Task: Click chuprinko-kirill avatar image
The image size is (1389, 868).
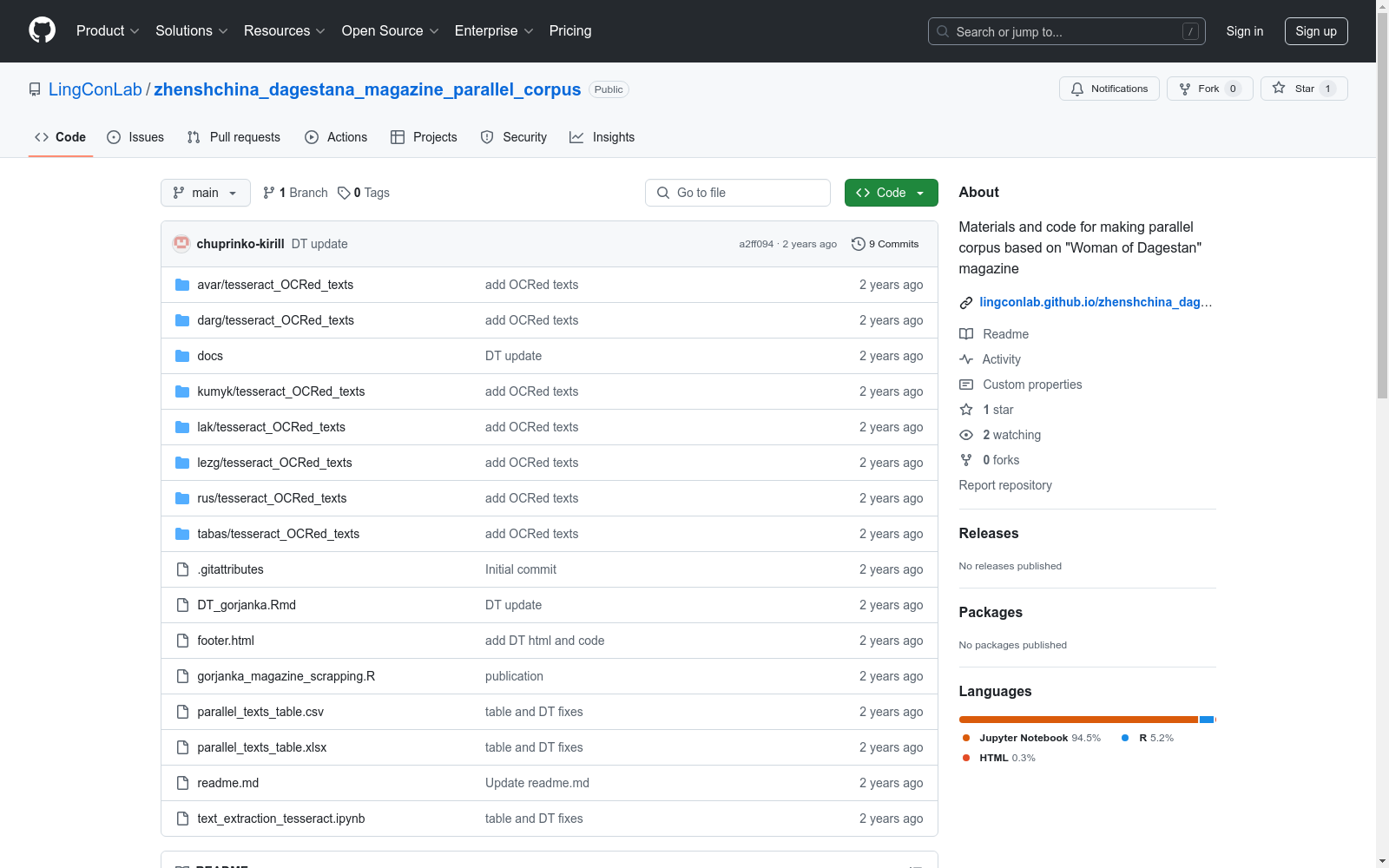Action: [x=181, y=244]
